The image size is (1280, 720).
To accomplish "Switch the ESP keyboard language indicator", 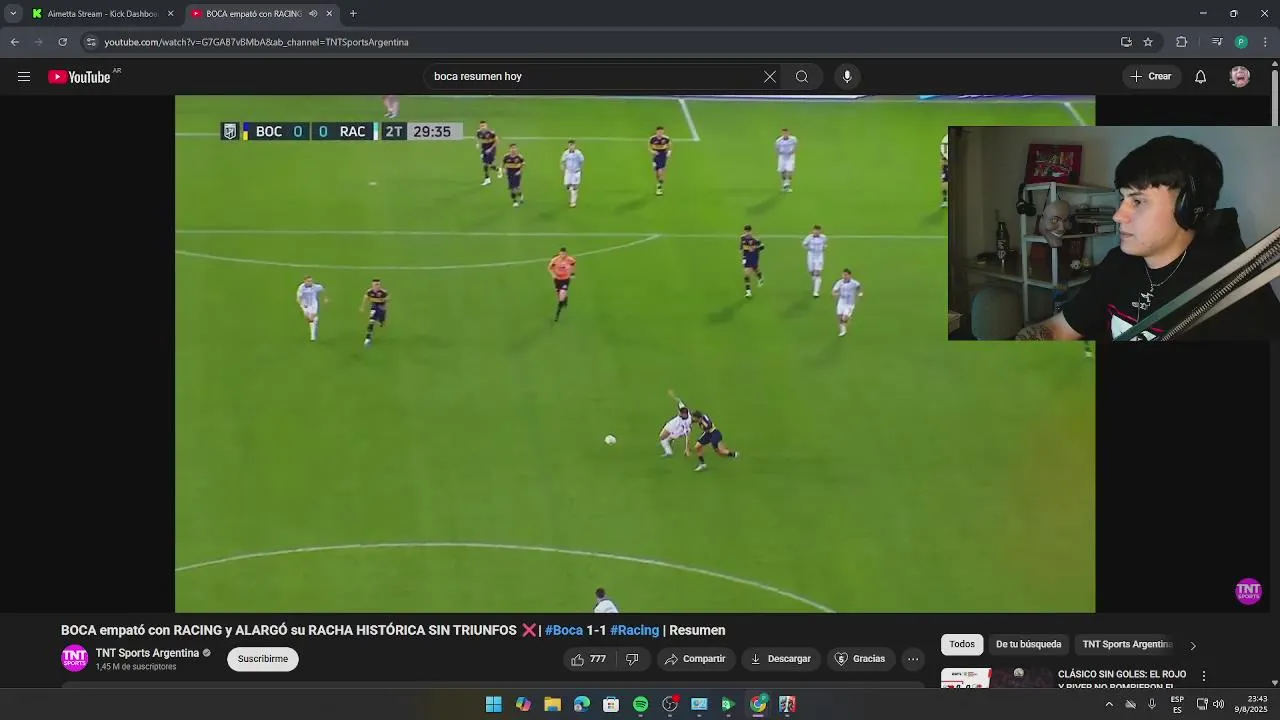I will tap(1177, 704).
